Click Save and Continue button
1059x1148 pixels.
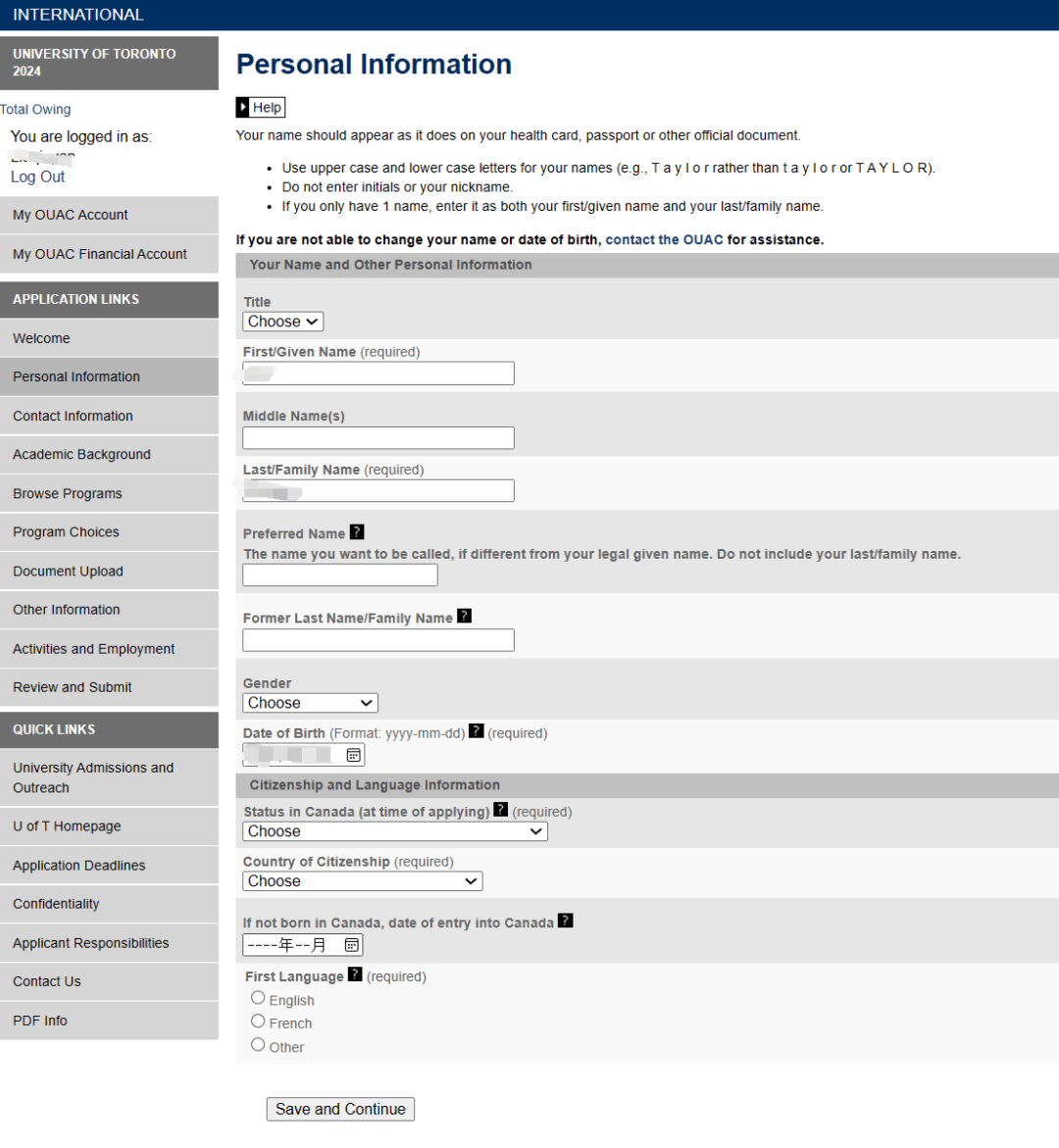[x=340, y=1109]
